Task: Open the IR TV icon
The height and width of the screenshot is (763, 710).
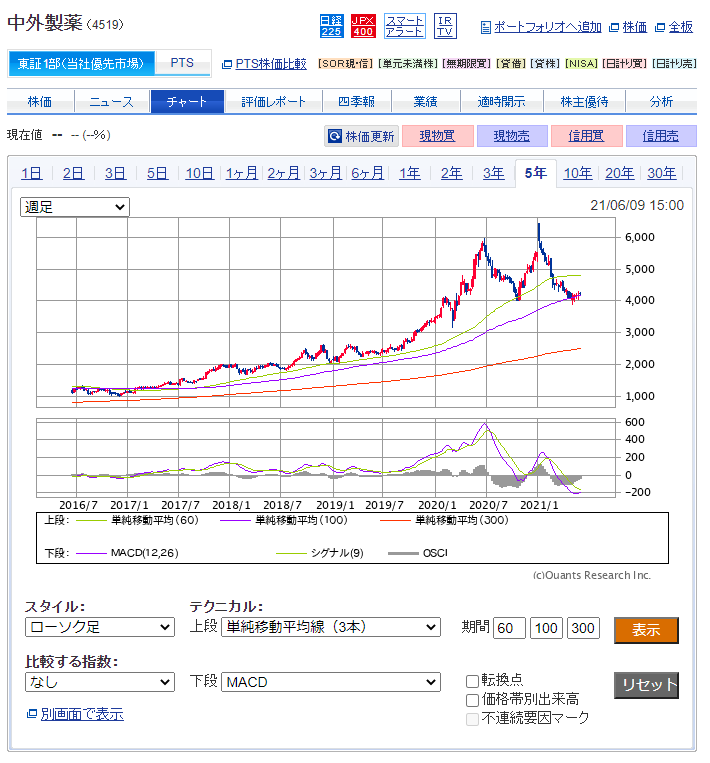Action: coord(445,26)
